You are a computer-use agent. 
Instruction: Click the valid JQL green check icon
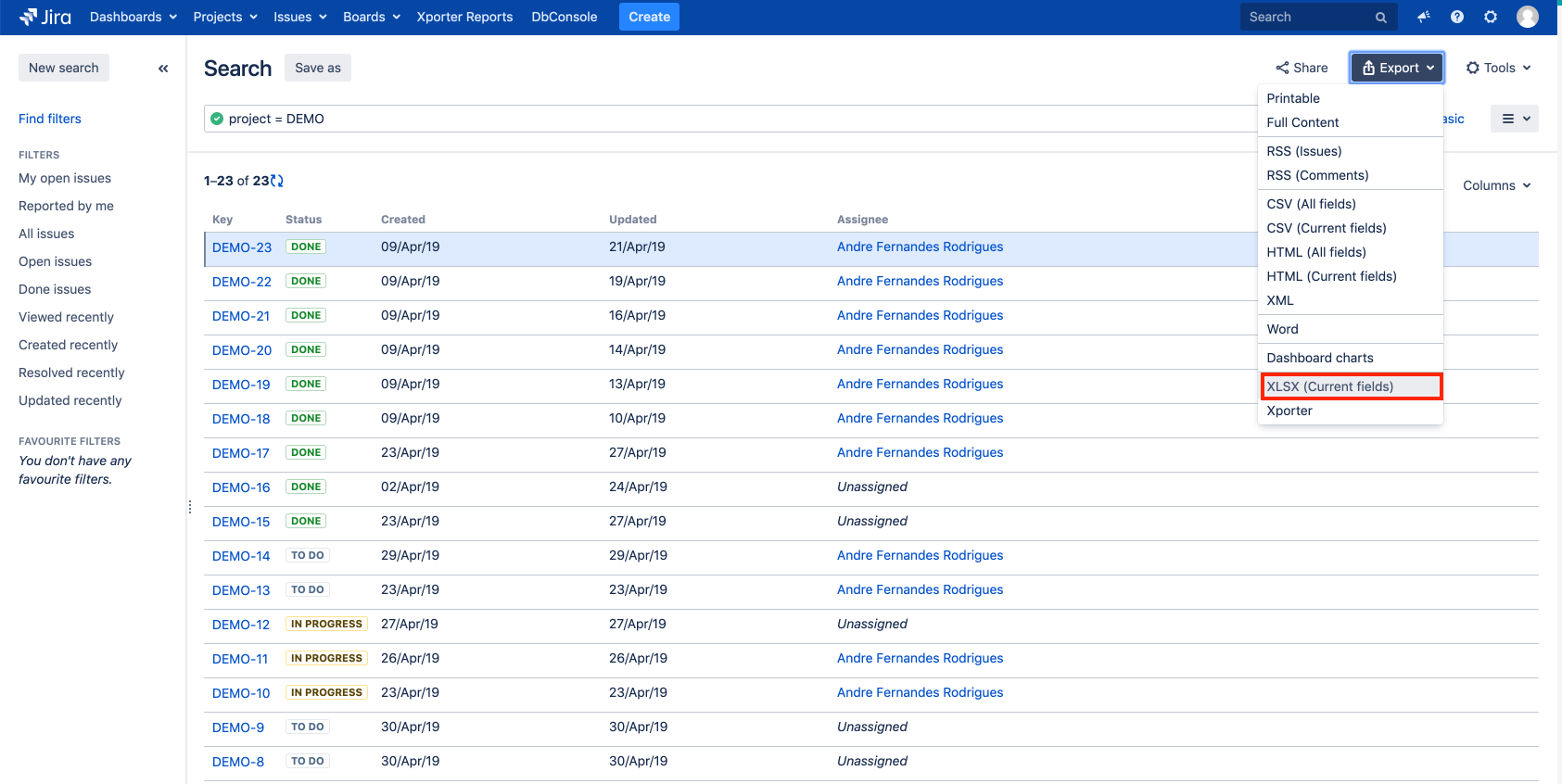[x=217, y=119]
